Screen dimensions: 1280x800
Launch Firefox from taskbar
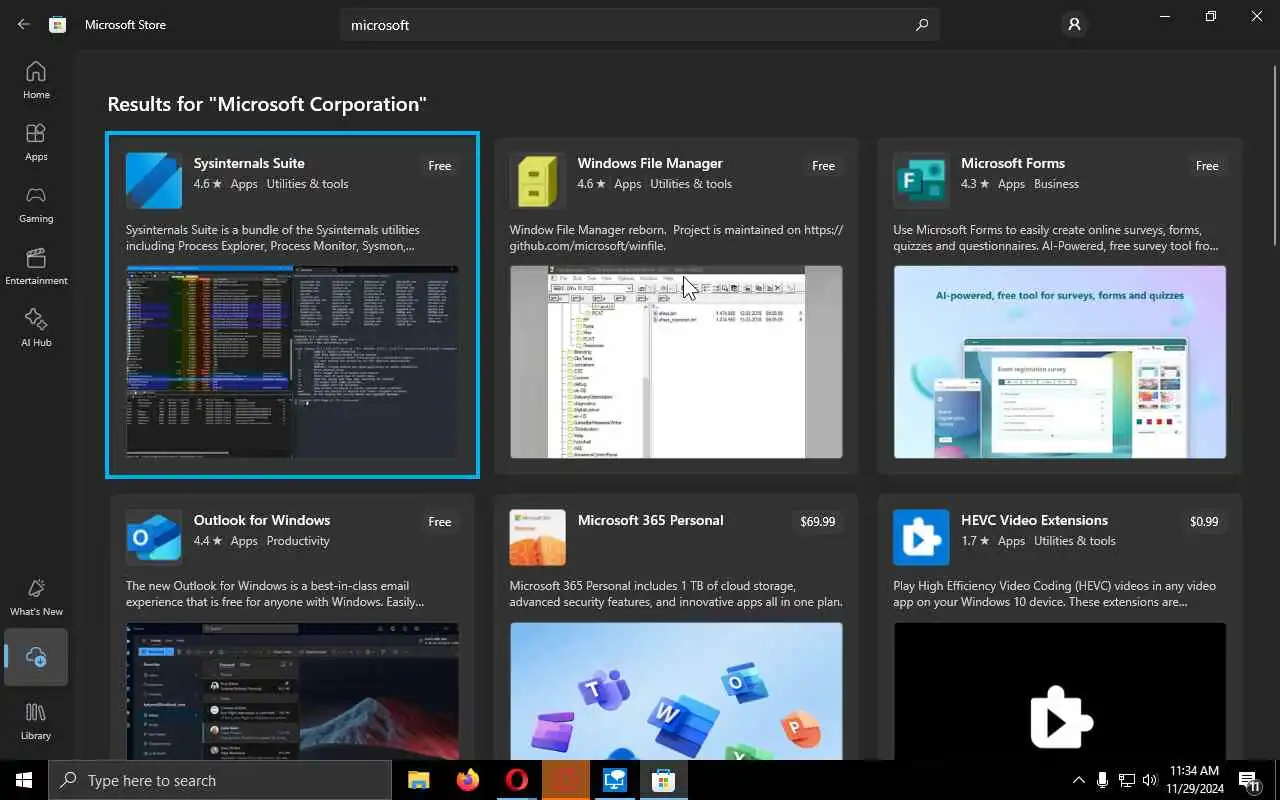pos(467,780)
